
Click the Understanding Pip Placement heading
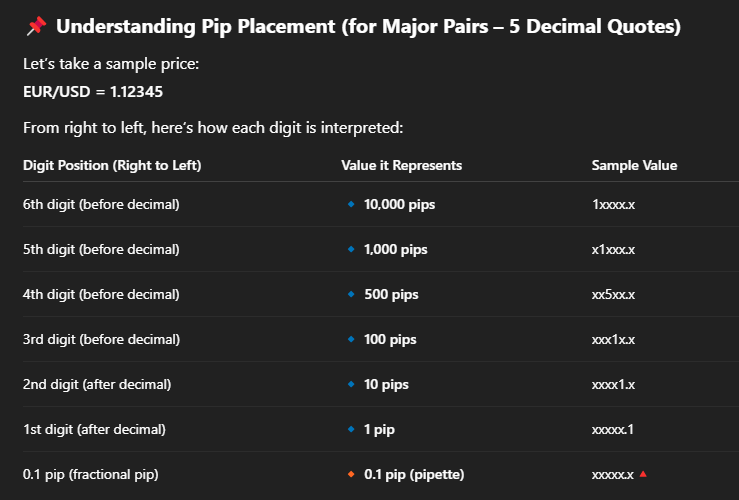pos(369,26)
